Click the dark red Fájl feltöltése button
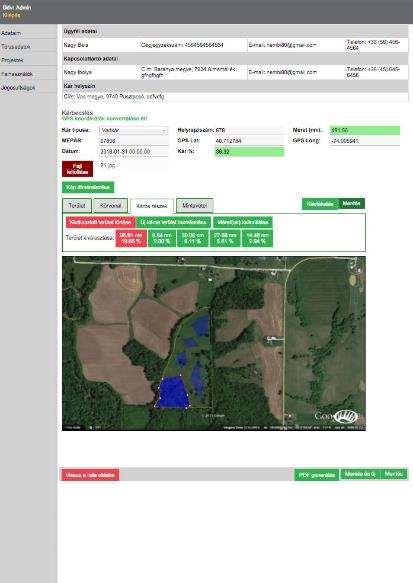Screen dimensions: 413x583 pos(77,169)
